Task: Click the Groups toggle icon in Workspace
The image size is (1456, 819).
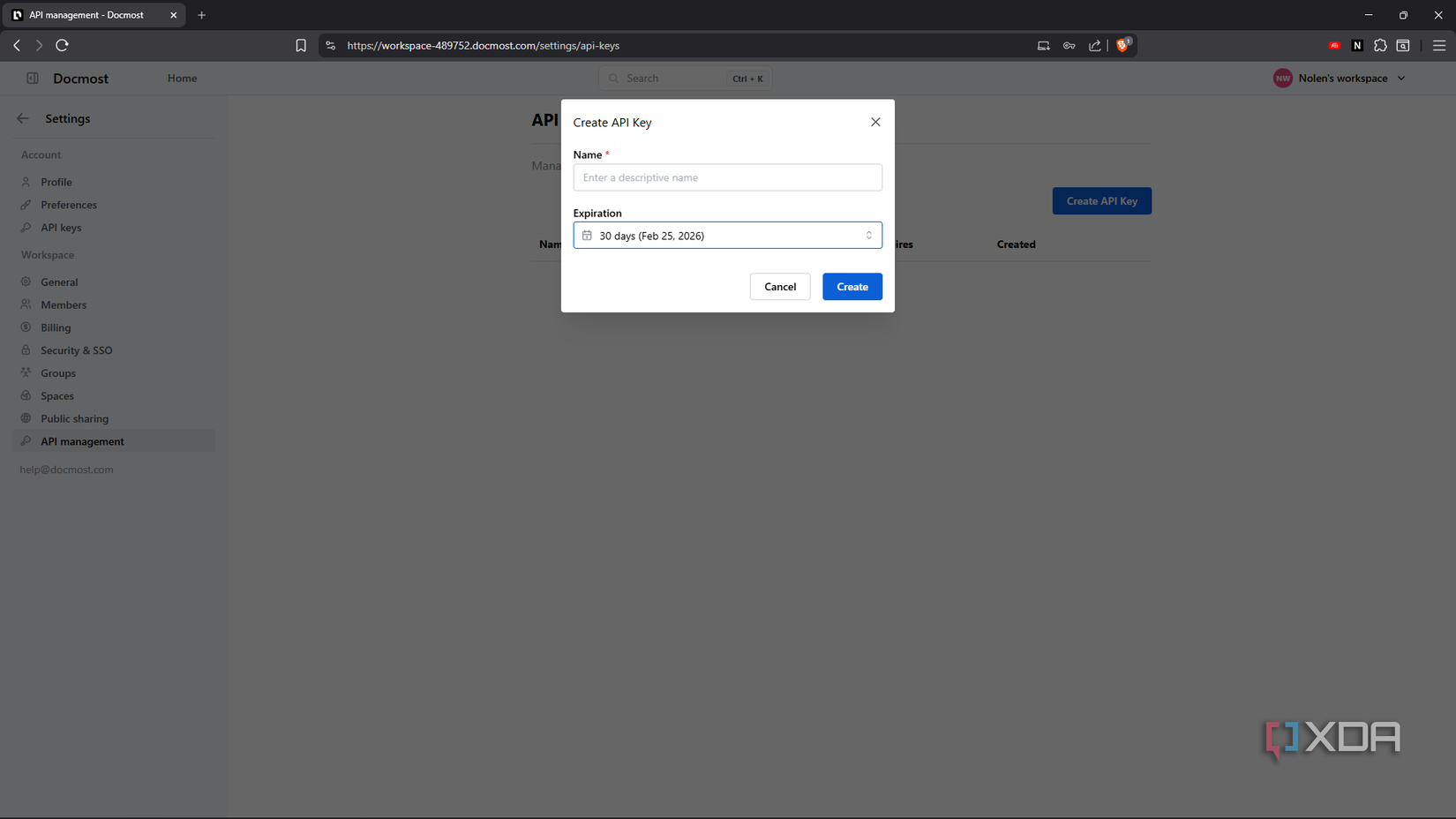Action: [27, 372]
